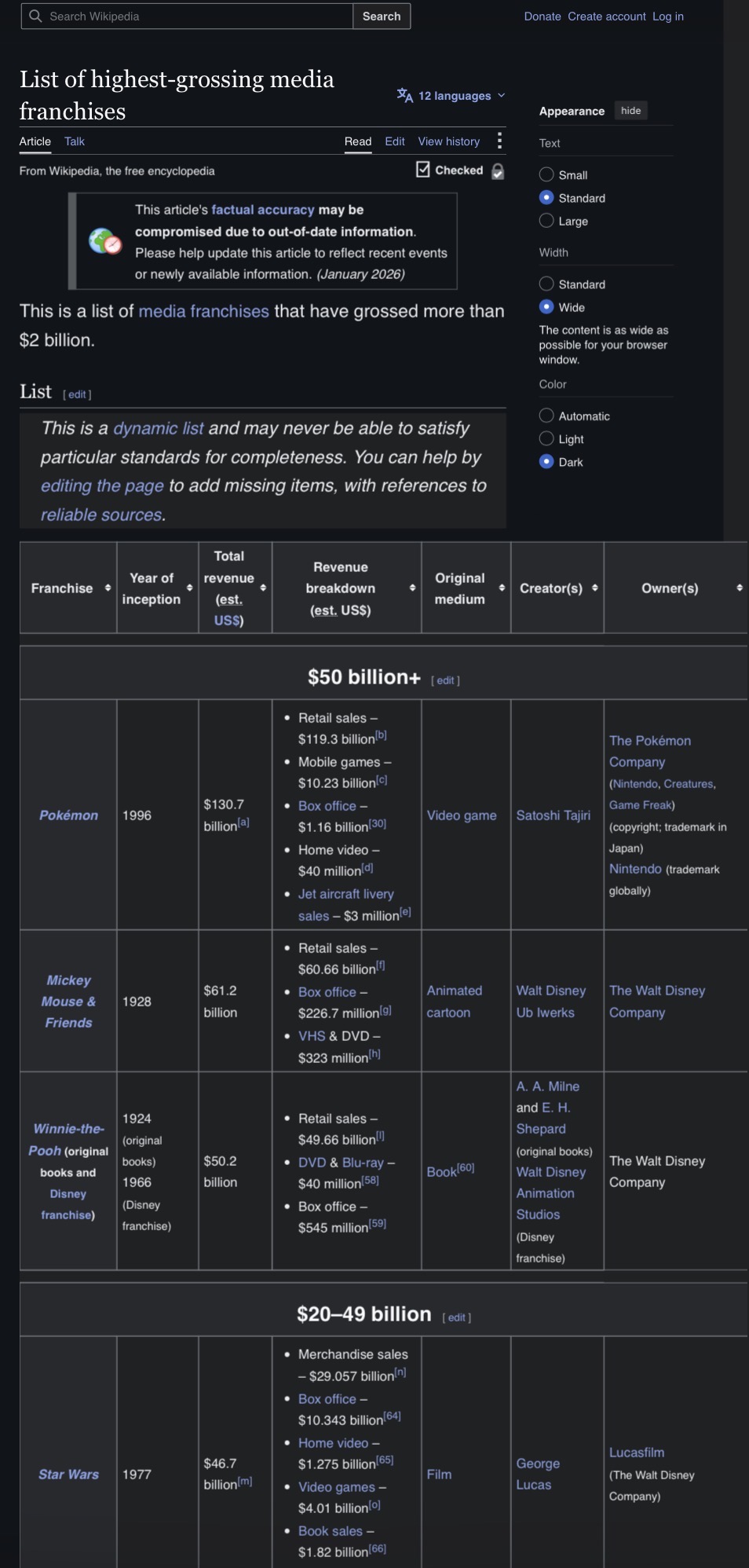Open Jet aircraft livery sales link
Image resolution: width=749 pixels, height=1568 pixels.
coord(345,904)
